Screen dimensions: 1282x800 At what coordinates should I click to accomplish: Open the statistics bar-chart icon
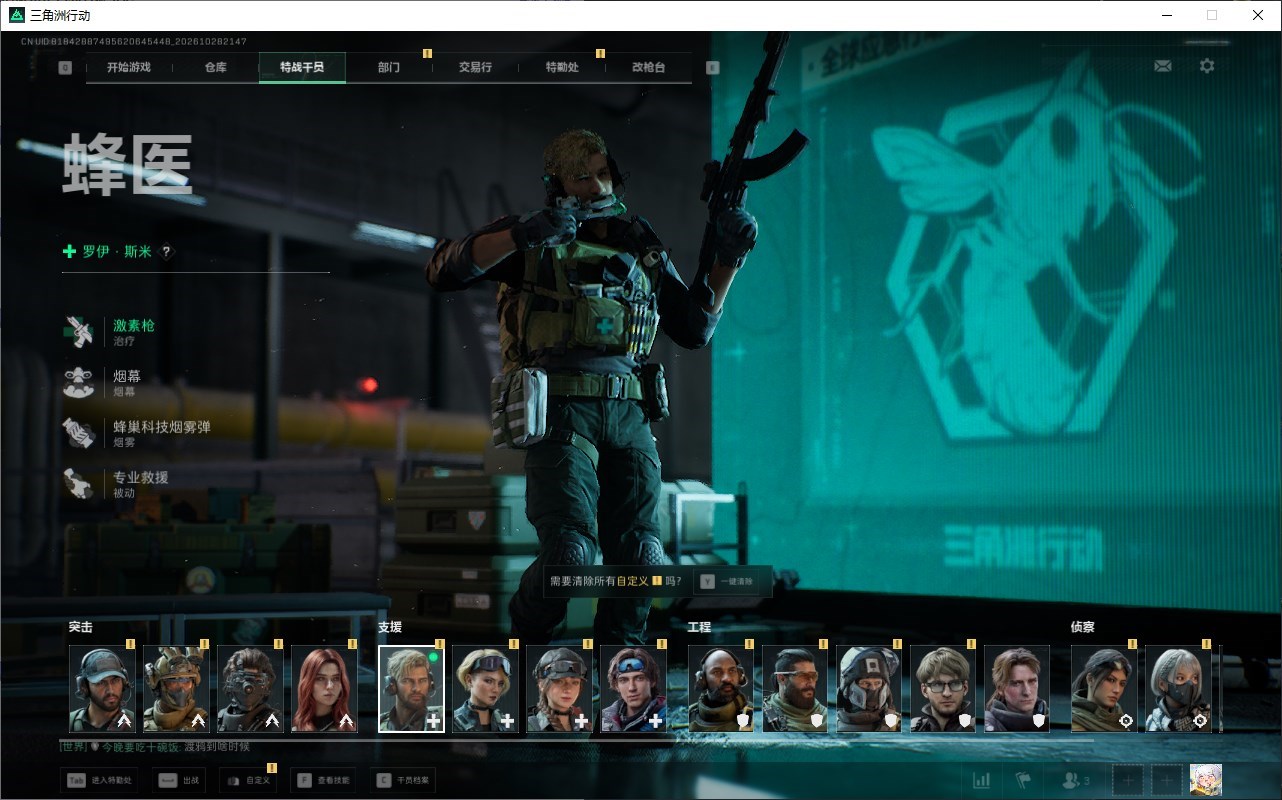(981, 780)
